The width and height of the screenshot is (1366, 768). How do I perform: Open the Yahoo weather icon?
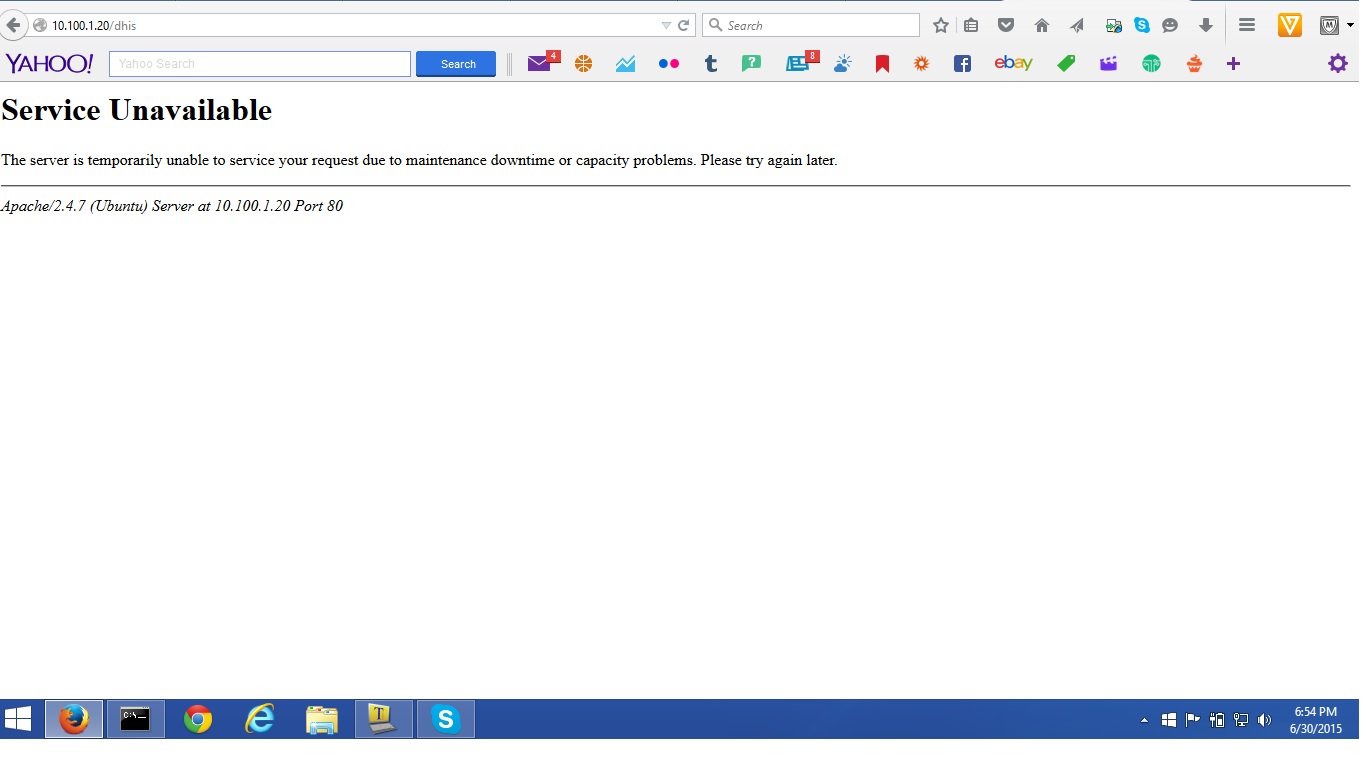click(x=843, y=64)
